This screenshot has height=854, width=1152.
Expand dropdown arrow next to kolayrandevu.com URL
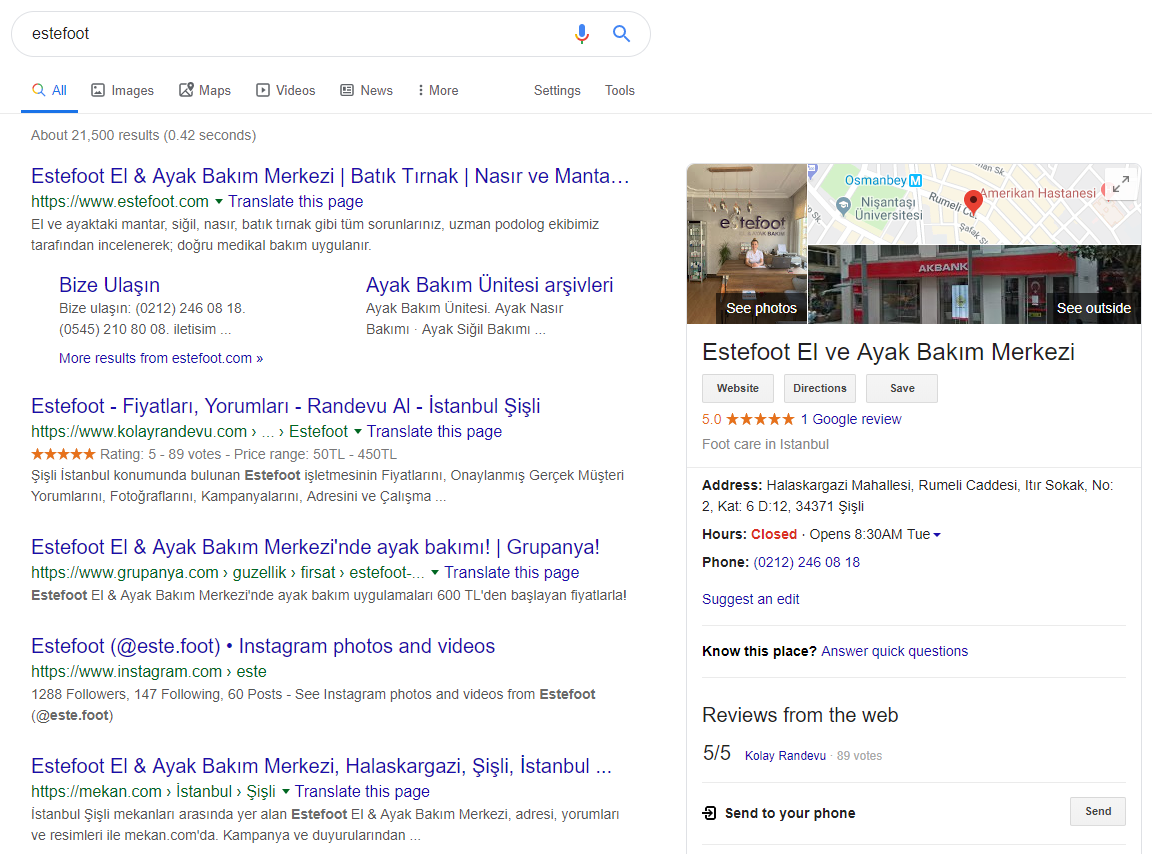point(358,431)
